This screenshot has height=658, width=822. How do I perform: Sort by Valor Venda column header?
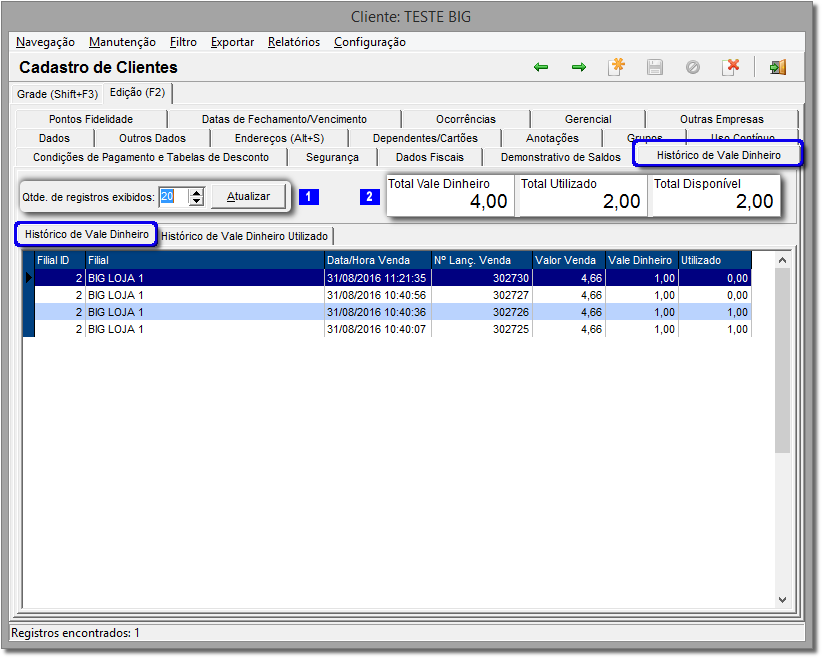[x=569, y=260]
